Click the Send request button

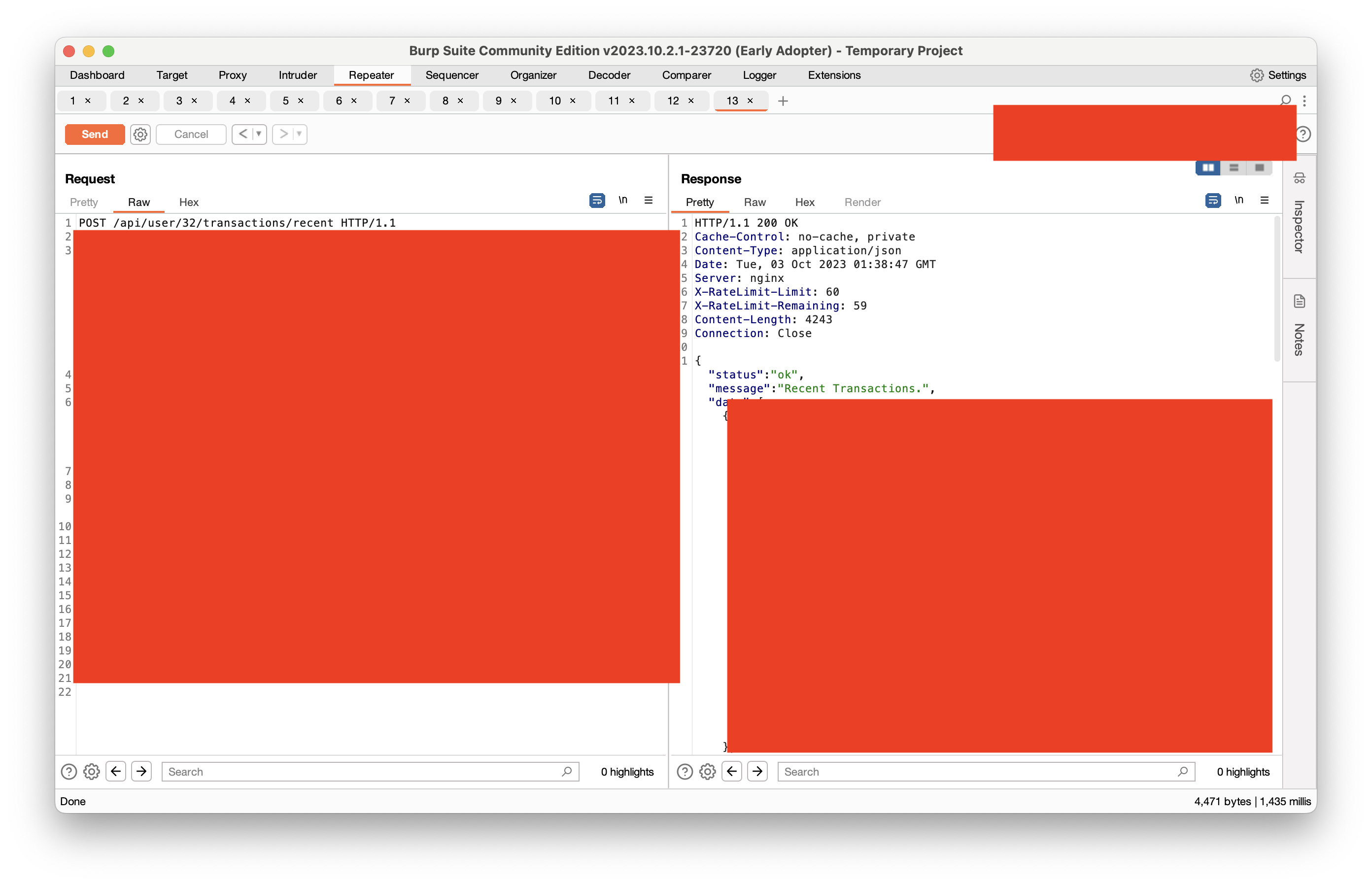coord(94,134)
